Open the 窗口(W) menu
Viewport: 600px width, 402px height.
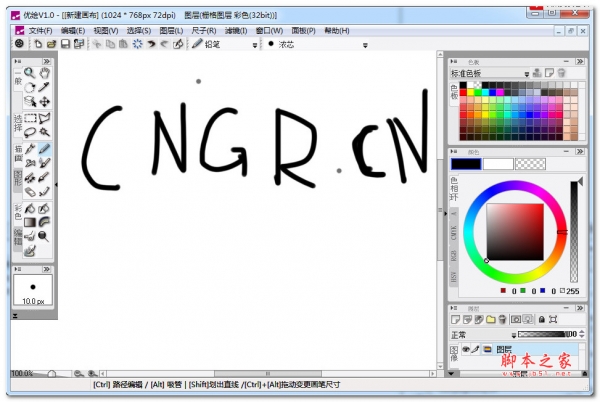269,31
